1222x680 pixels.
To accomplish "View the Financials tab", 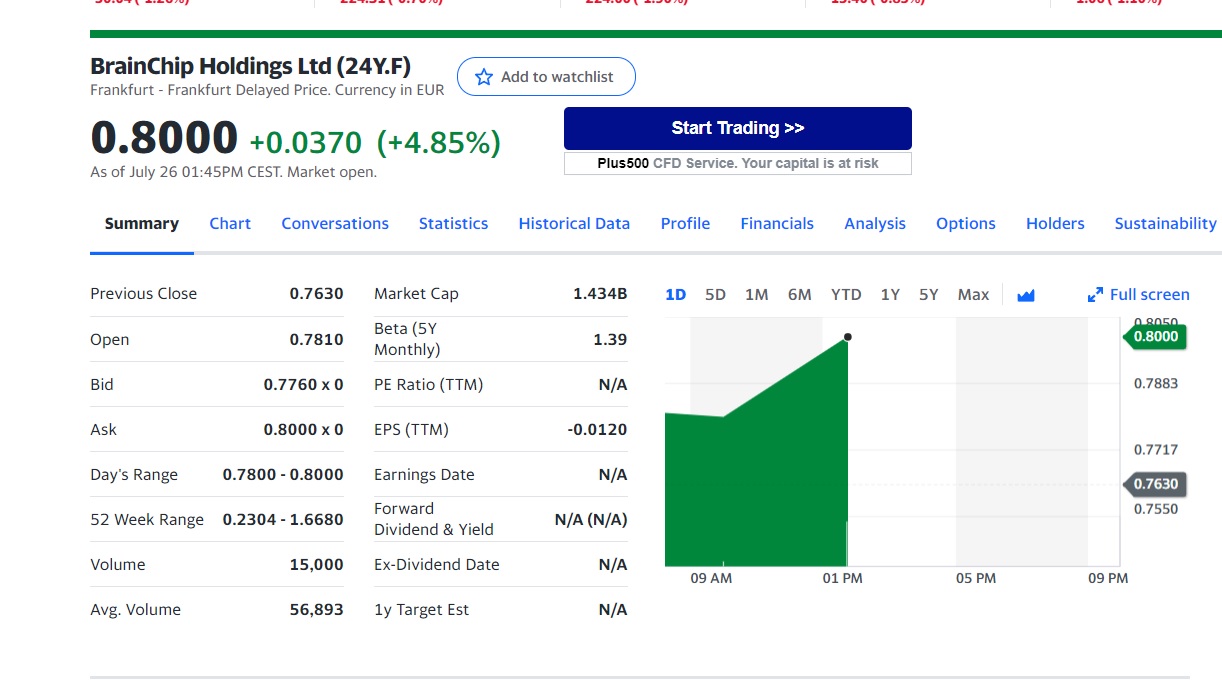I will coord(777,224).
